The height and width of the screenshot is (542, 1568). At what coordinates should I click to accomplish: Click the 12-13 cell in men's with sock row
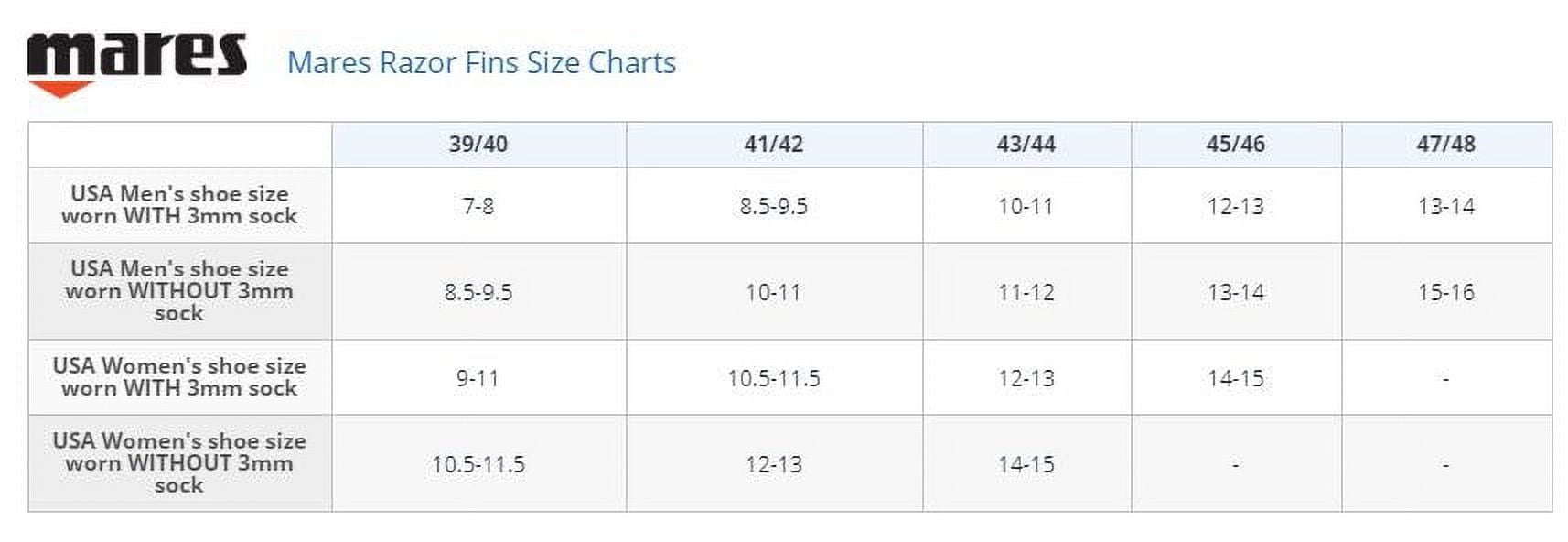(1236, 206)
